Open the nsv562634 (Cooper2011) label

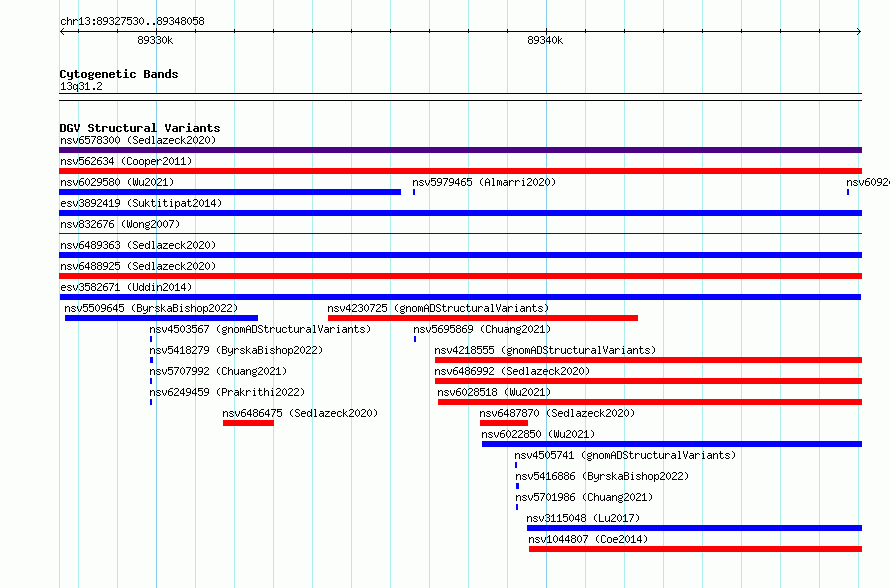[x=126, y=161]
